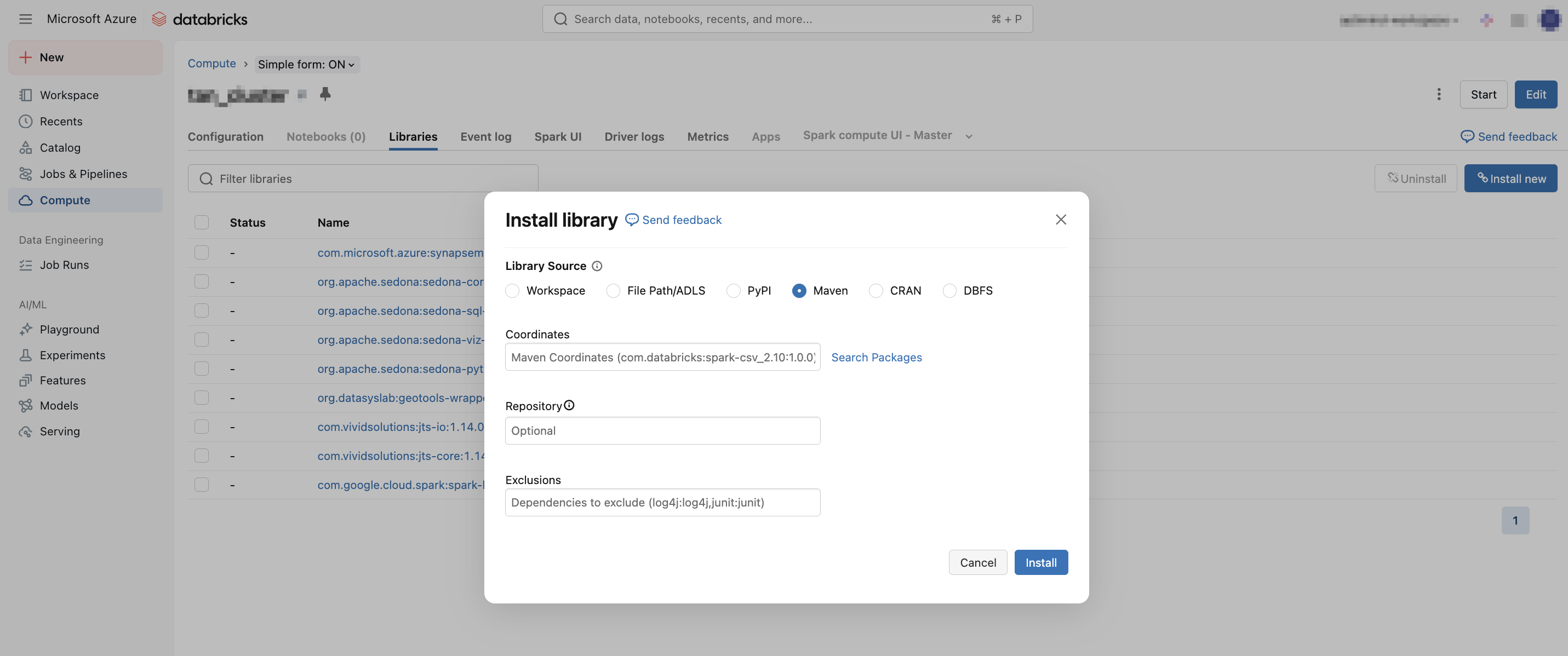1568x656 pixels.
Task: Open the Models page
Action: [x=59, y=405]
